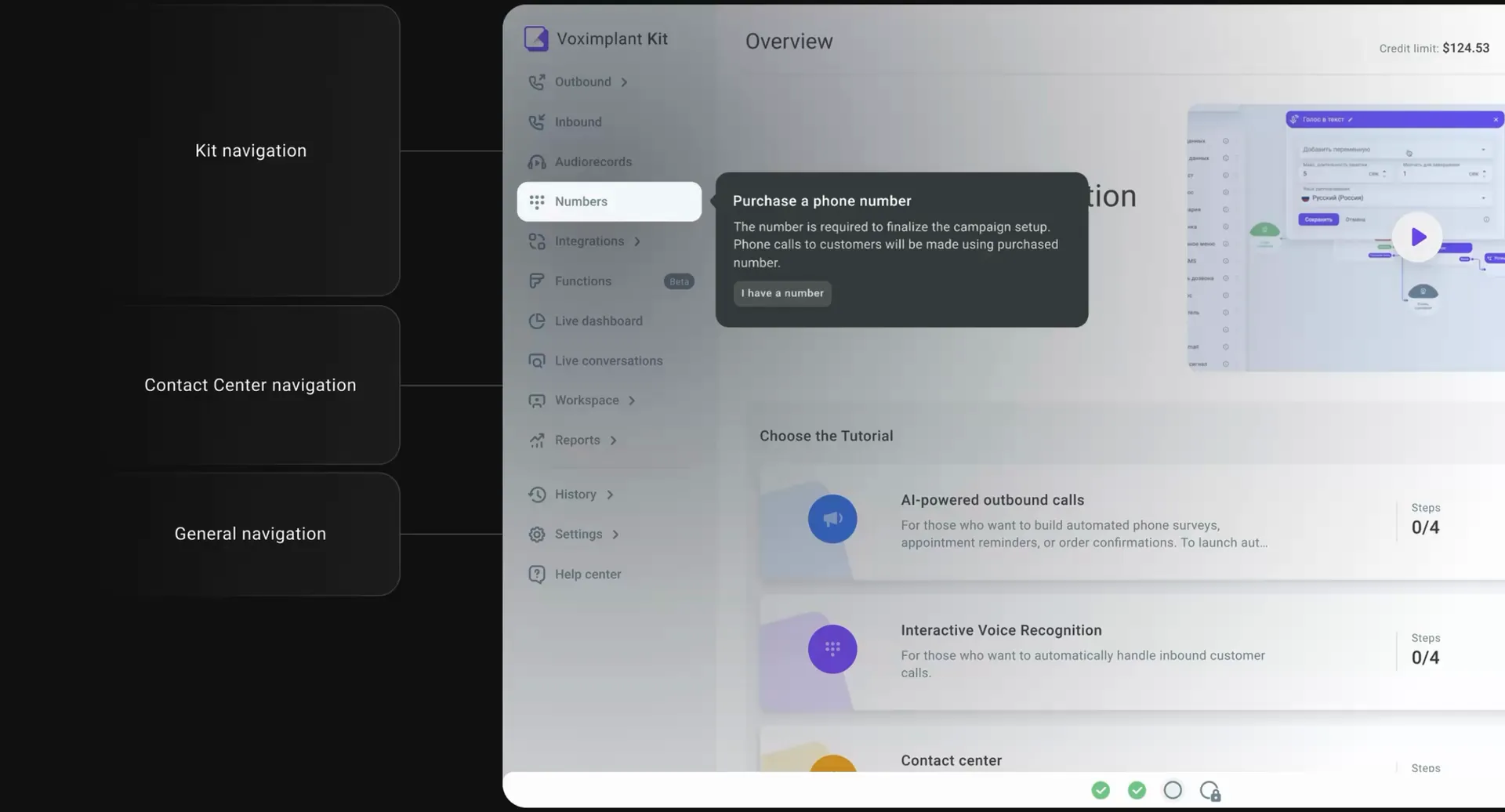Click the first green checkmark step indicator
The width and height of the screenshot is (1505, 812).
[x=1101, y=790]
